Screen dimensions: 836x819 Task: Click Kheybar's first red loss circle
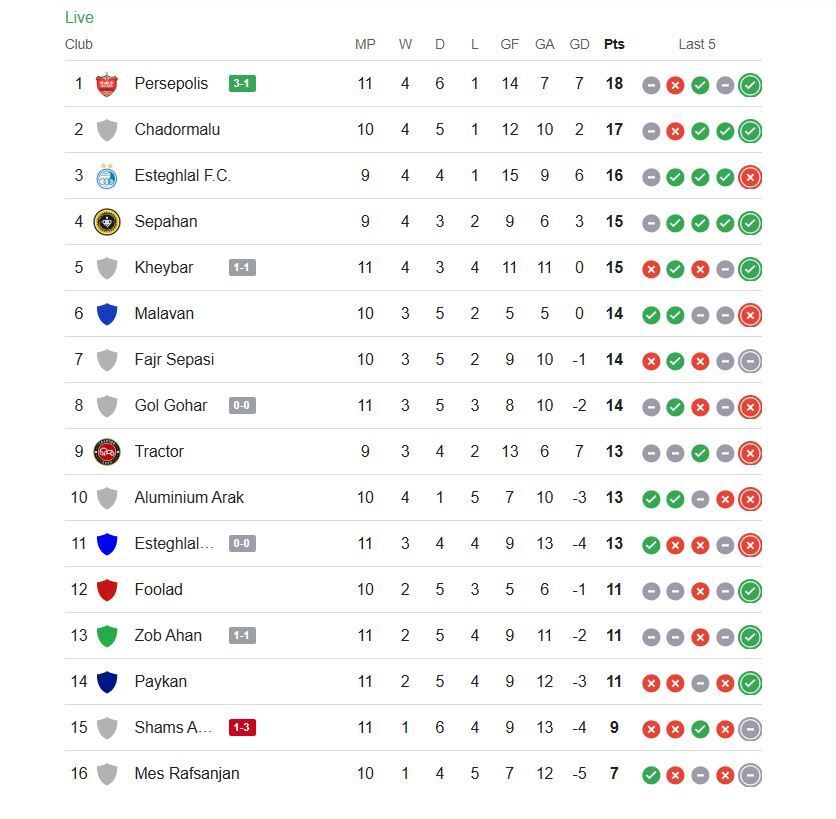click(649, 268)
